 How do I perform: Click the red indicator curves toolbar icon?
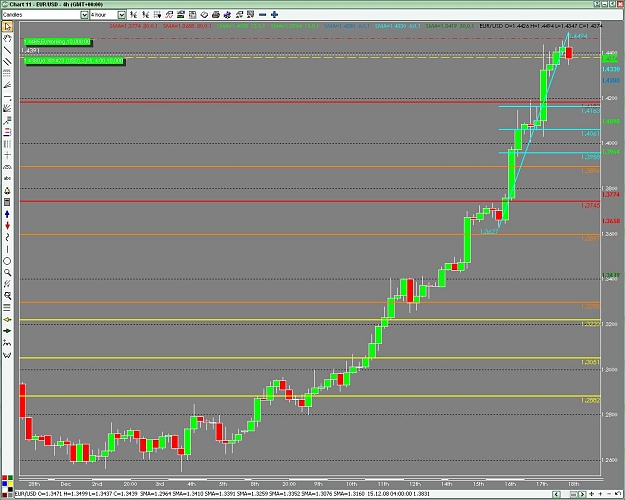coord(169,15)
